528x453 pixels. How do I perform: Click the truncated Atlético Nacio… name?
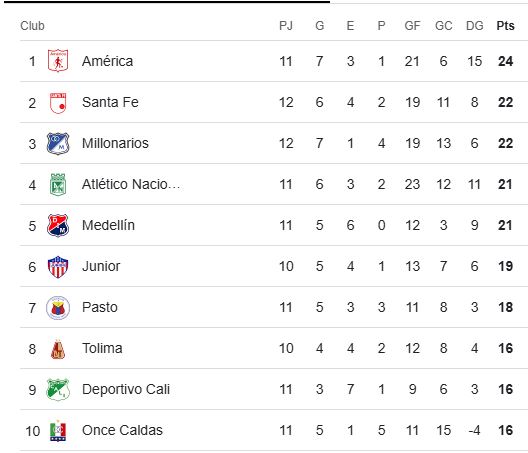tap(131, 184)
